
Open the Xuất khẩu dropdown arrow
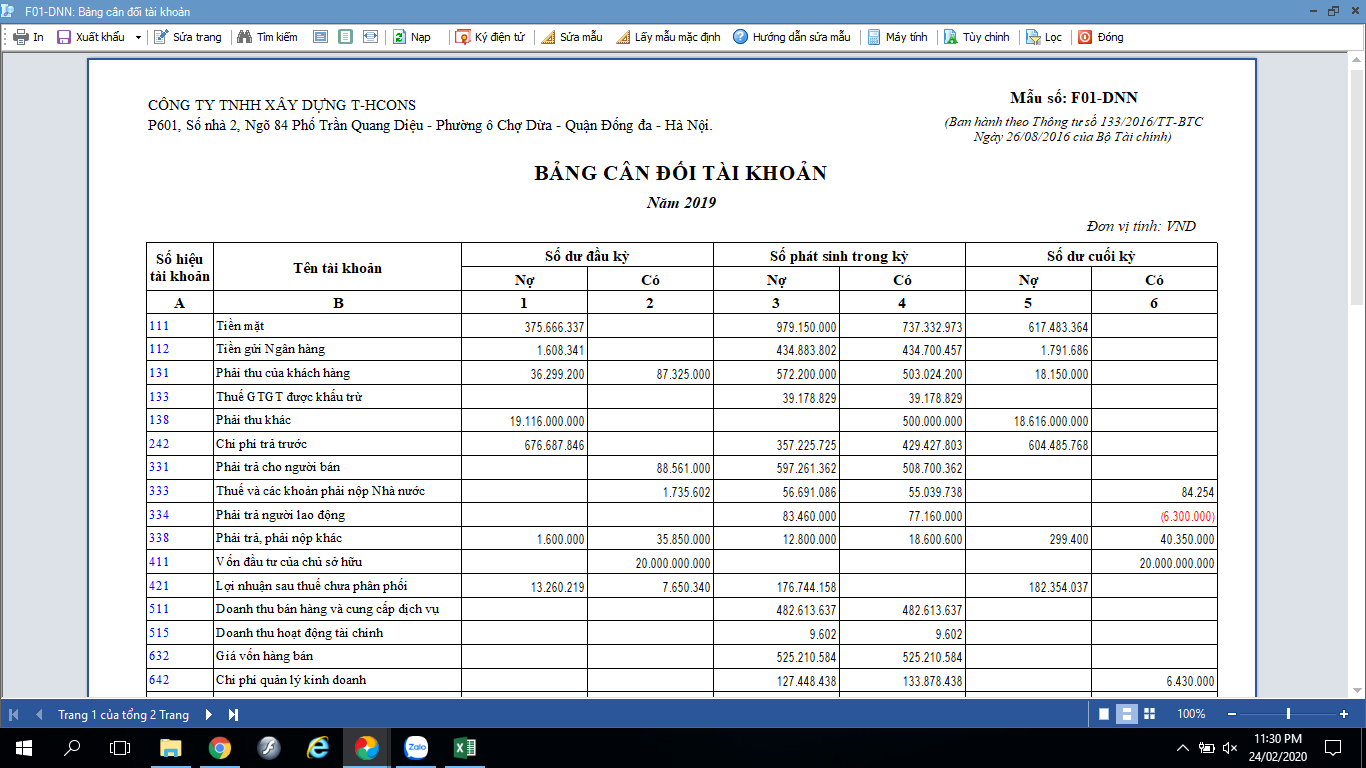(138, 37)
